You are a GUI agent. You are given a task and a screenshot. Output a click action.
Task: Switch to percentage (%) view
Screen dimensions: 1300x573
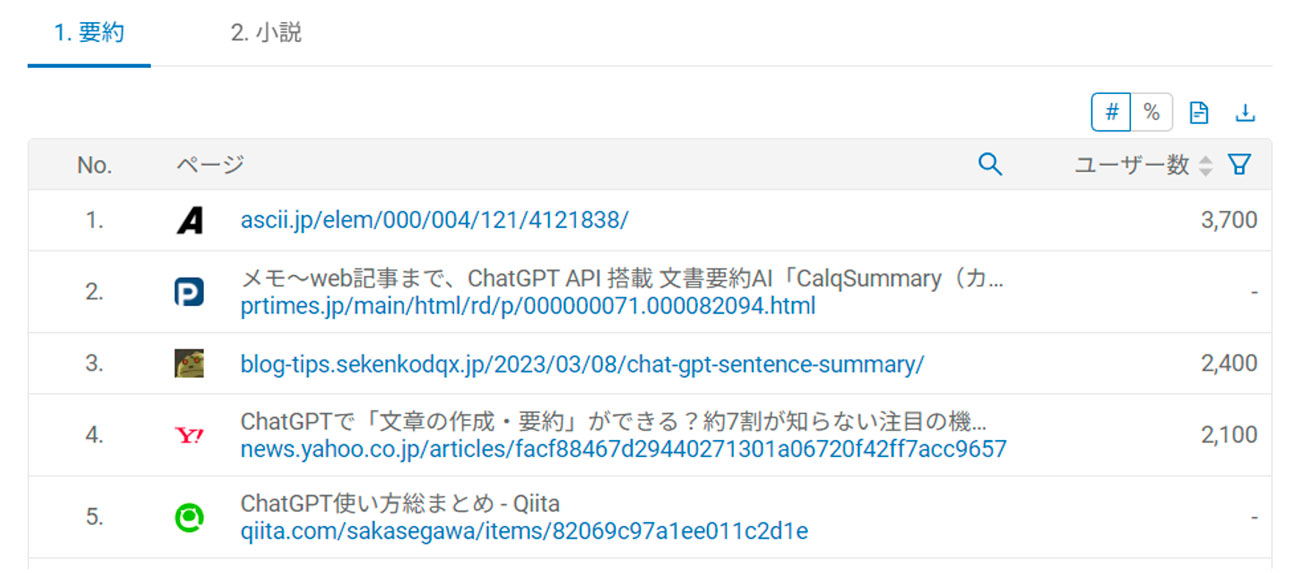click(x=1152, y=113)
